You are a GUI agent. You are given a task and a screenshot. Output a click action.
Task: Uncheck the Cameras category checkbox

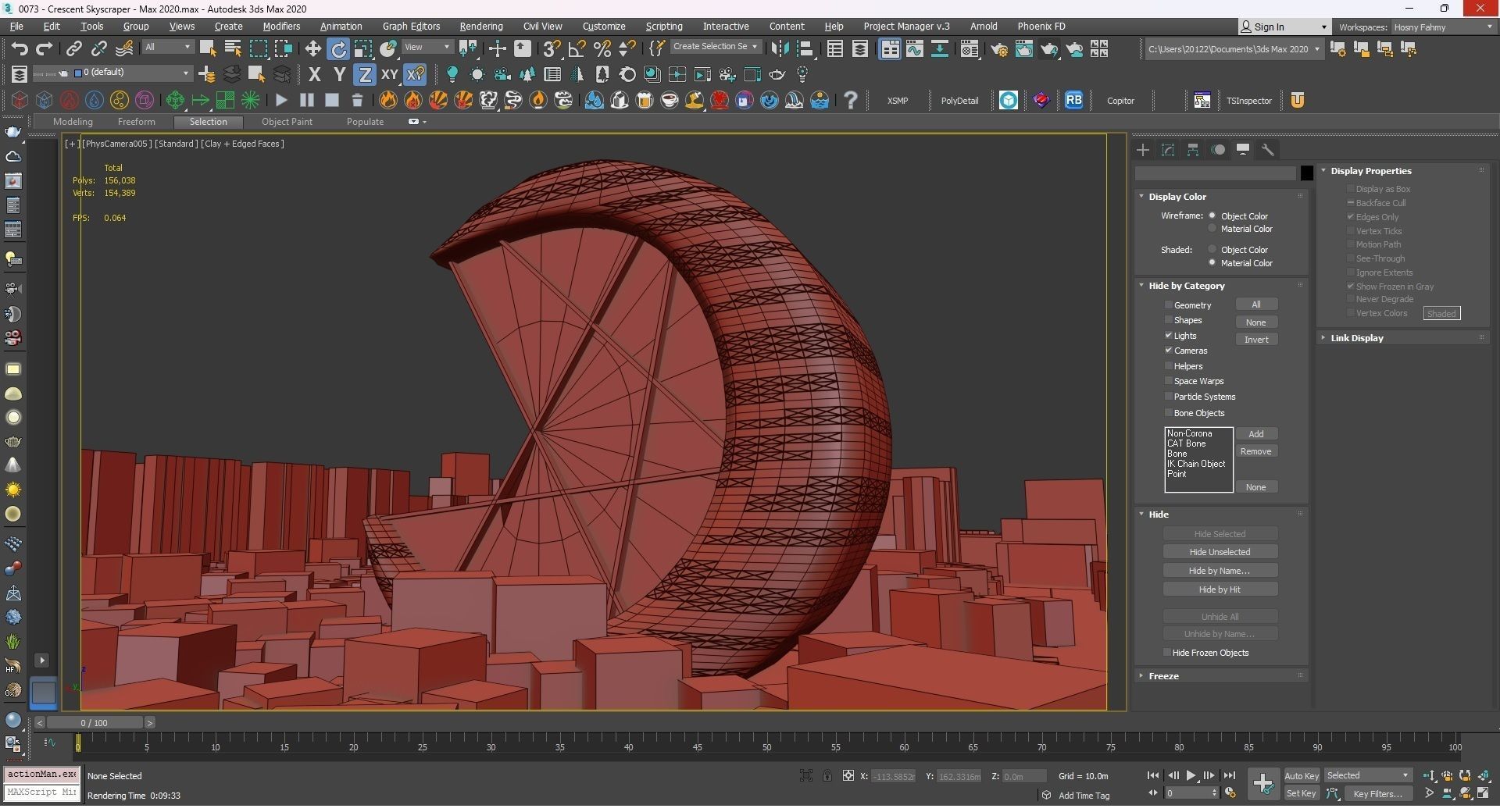[x=1169, y=351]
